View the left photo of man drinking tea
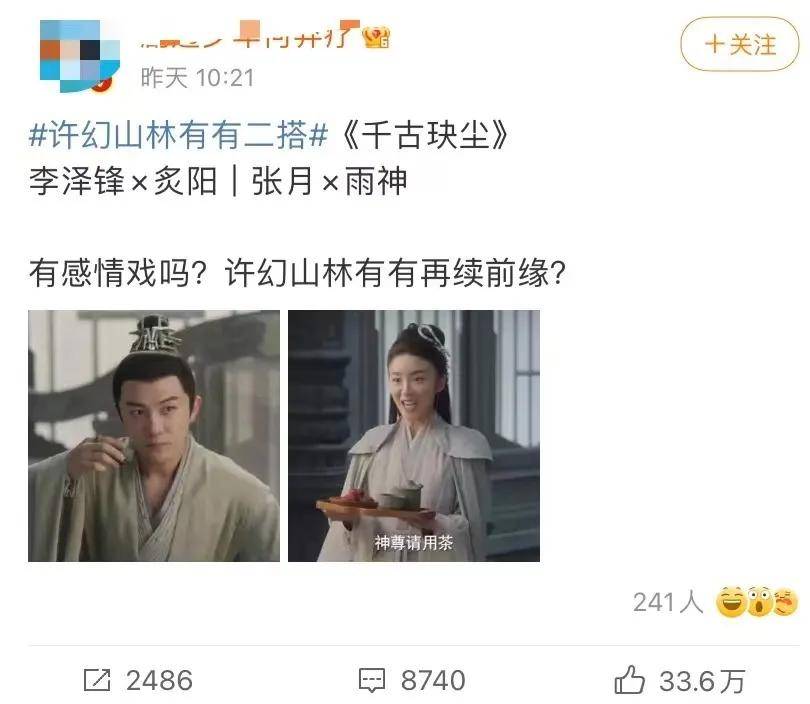The image size is (810, 704). pos(154,436)
